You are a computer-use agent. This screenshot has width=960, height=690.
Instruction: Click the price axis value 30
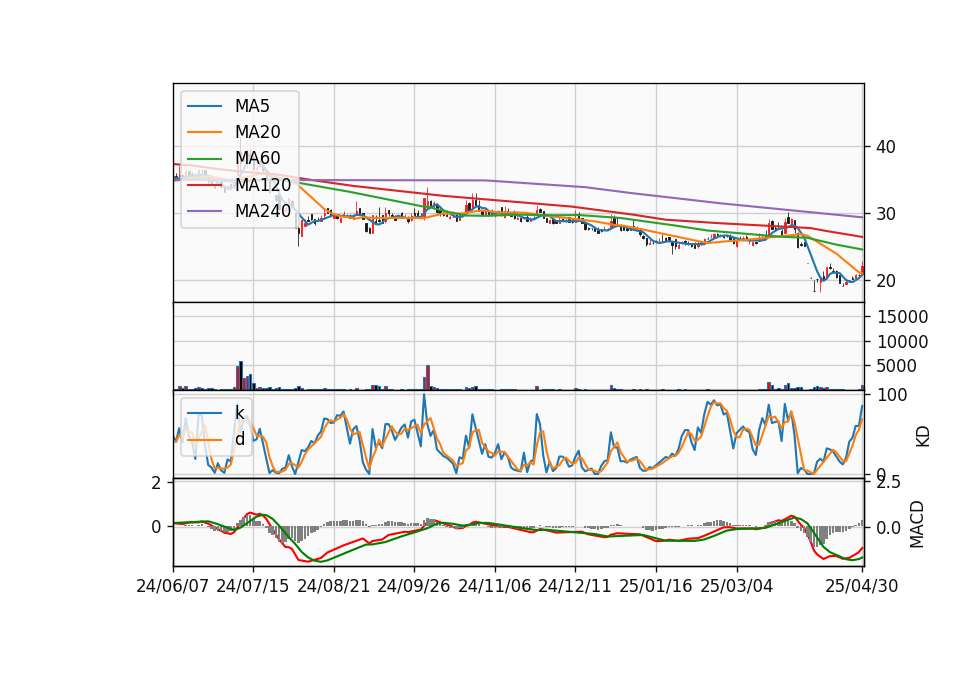886,214
